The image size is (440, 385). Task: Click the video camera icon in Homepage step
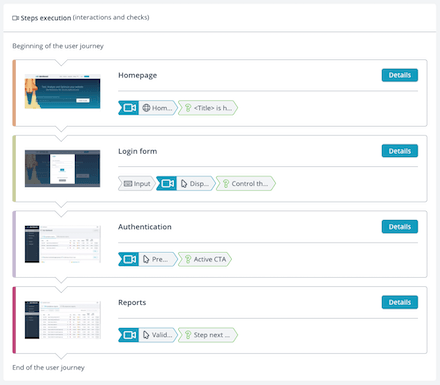pos(129,108)
